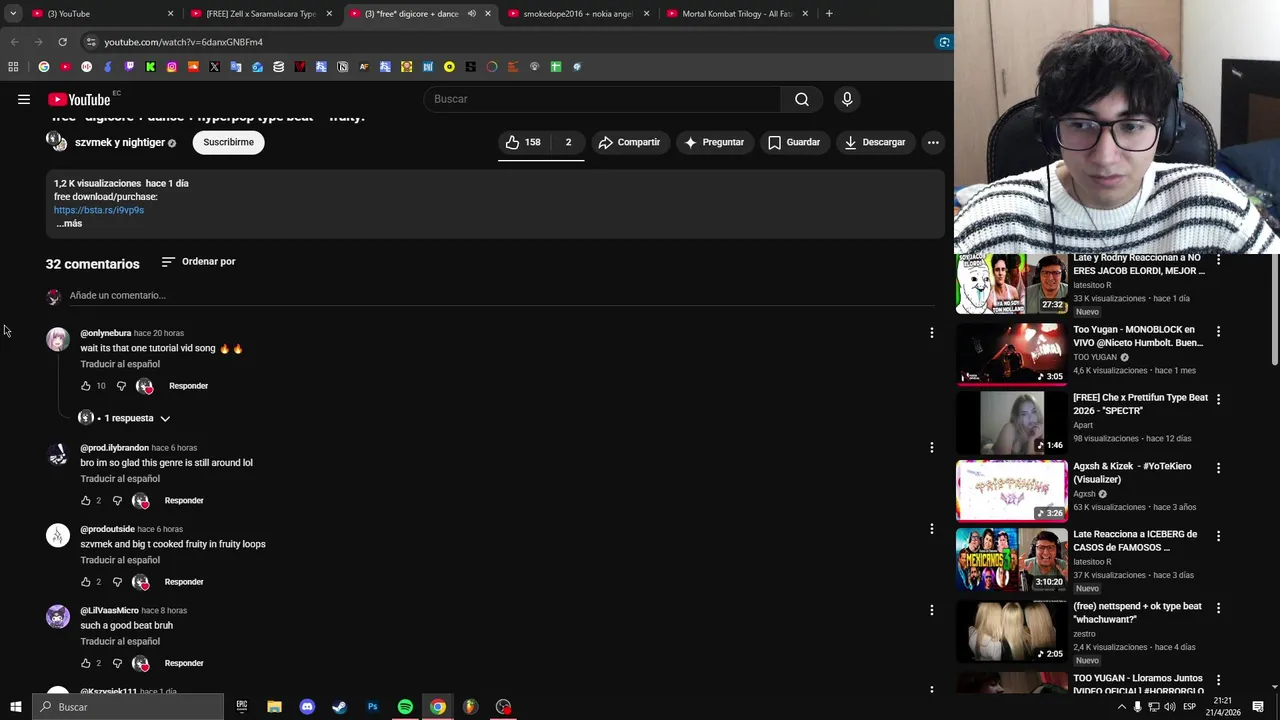The width and height of the screenshot is (1280, 720).
Task: Open the X (Twitter) bookmark icon
Action: 214,67
